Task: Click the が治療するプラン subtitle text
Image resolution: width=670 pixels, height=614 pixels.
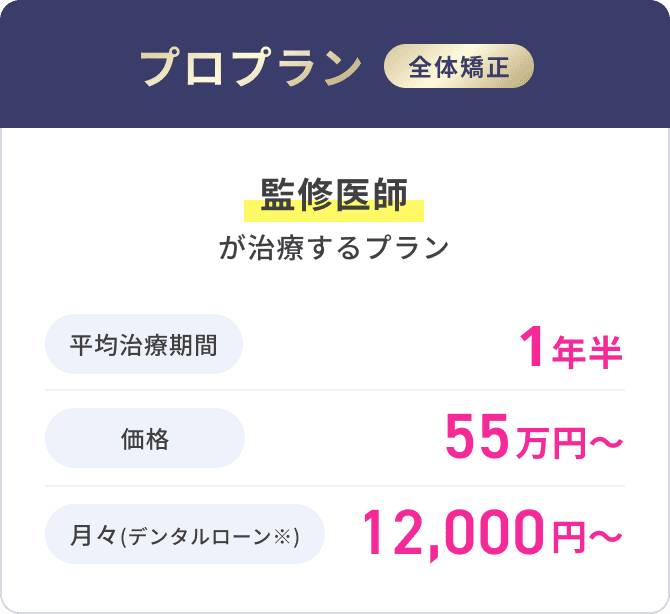Action: click(334, 247)
